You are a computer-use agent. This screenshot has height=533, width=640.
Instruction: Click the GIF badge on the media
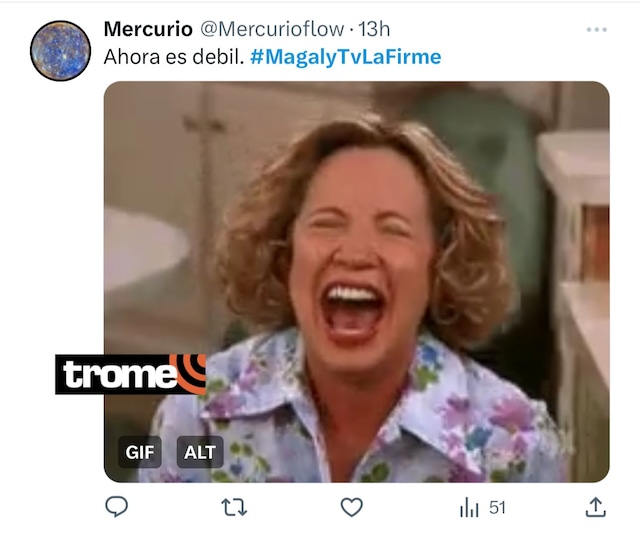140,452
